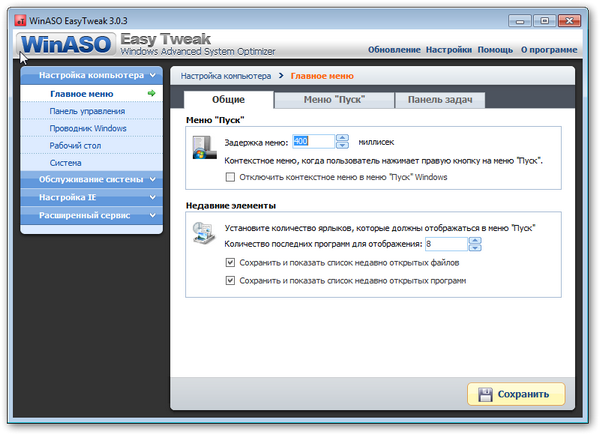Click the WinASO logo in header

(x=62, y=45)
